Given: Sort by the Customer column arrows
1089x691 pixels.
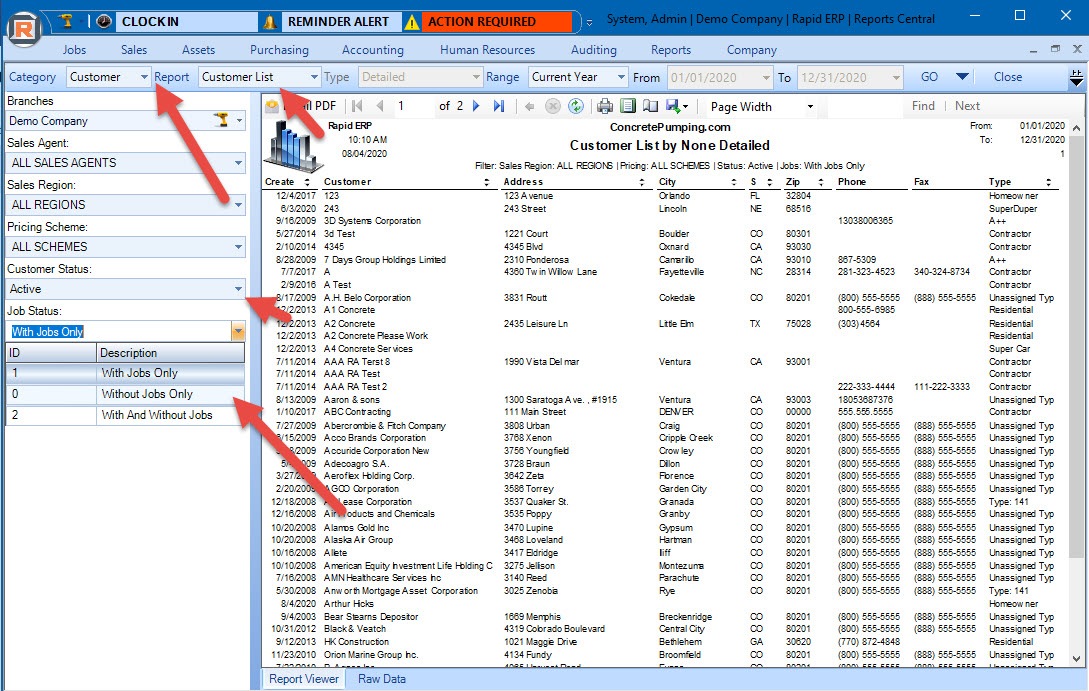Looking at the screenshot, I should pyautogui.click(x=486, y=182).
